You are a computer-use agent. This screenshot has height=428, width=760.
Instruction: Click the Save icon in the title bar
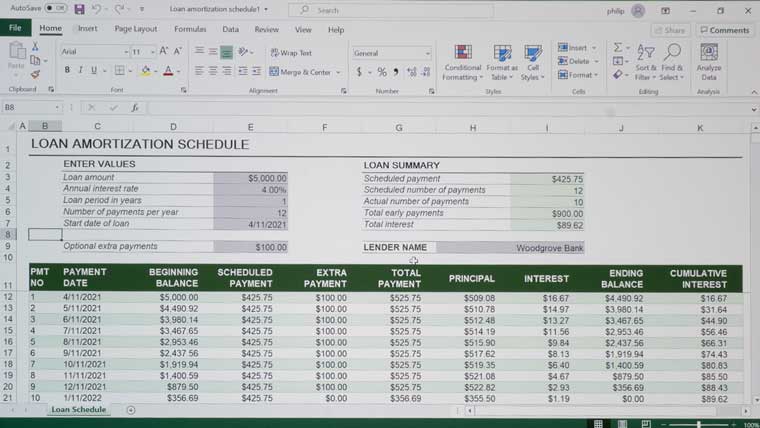pos(78,10)
